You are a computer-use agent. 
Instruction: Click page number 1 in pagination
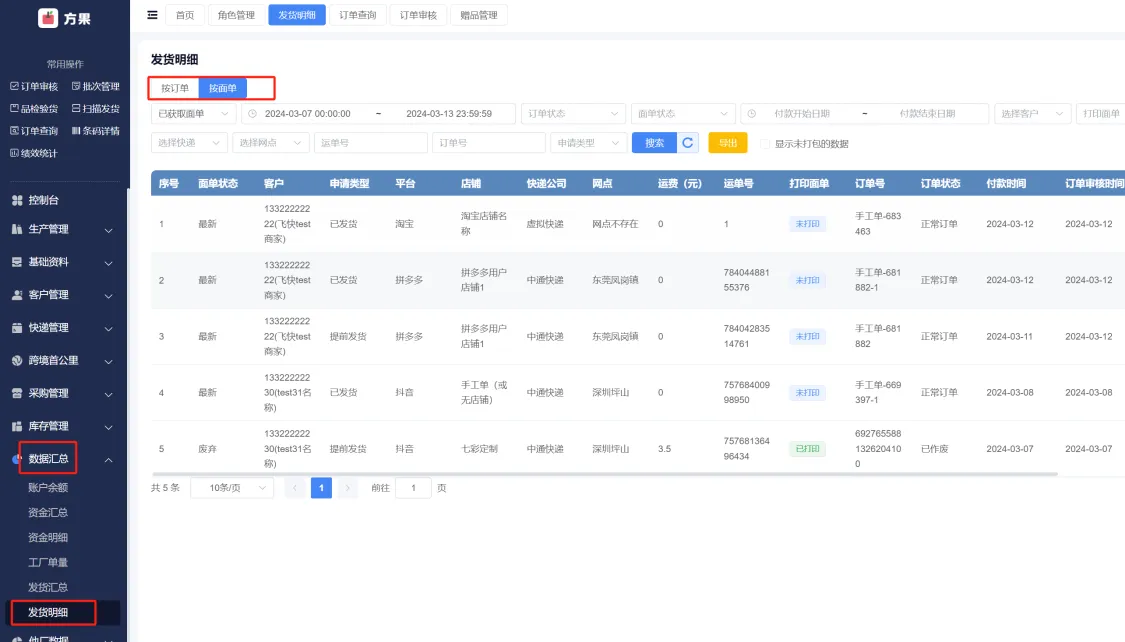pos(321,488)
